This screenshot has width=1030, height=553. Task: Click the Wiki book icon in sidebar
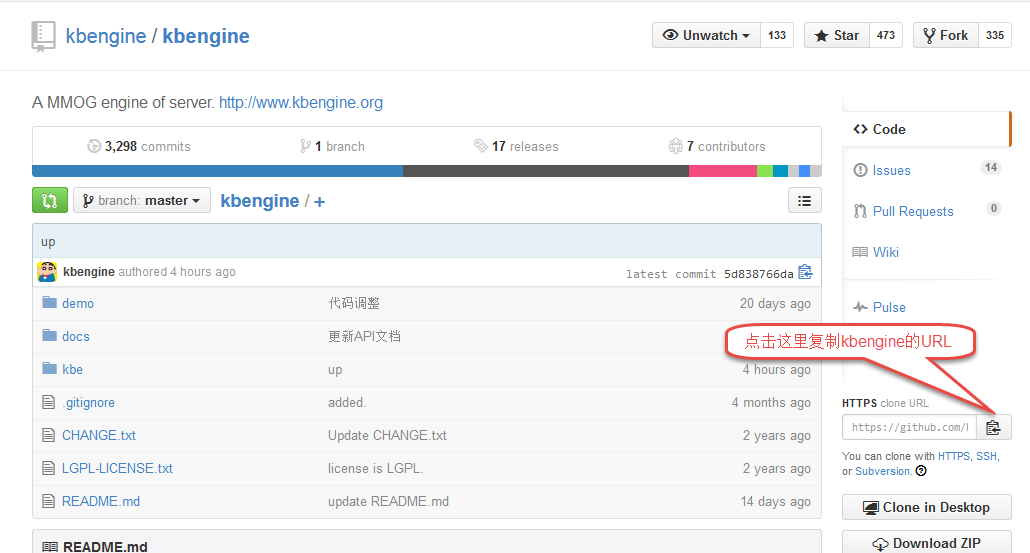(x=860, y=252)
